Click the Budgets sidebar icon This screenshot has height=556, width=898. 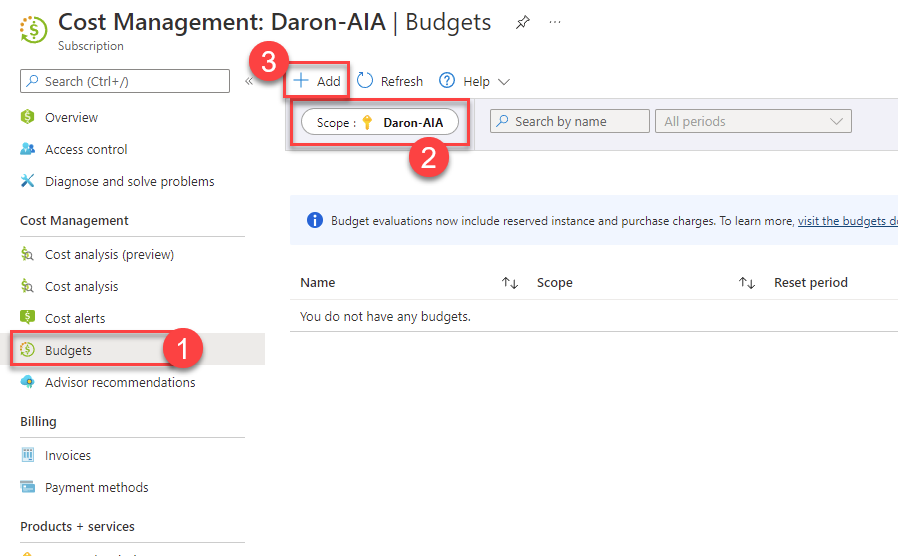[x=27, y=349]
